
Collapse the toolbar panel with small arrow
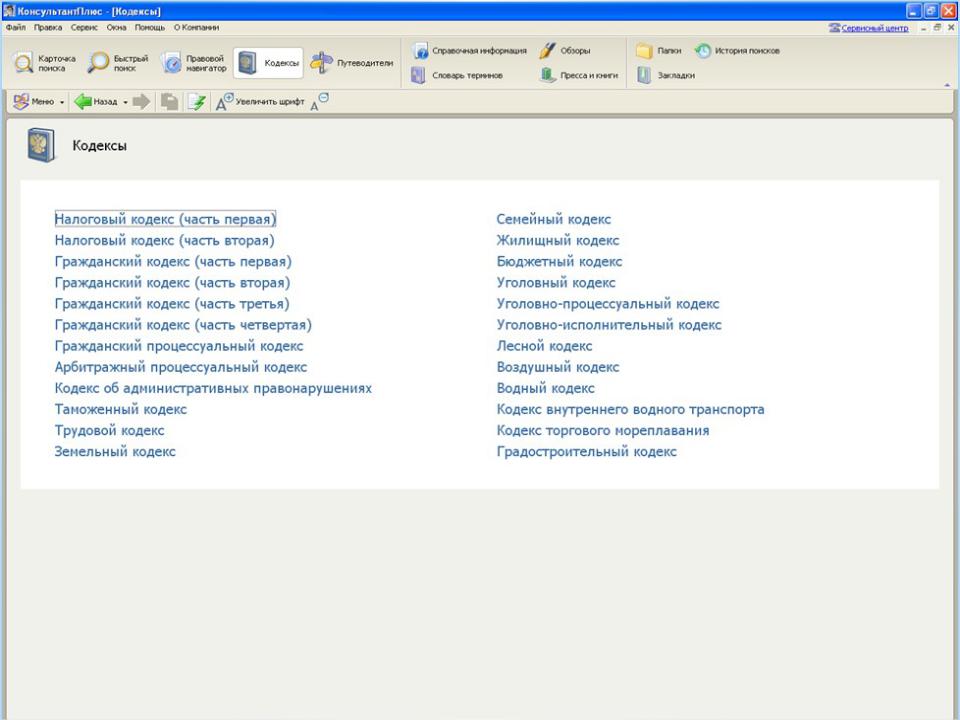(947, 85)
